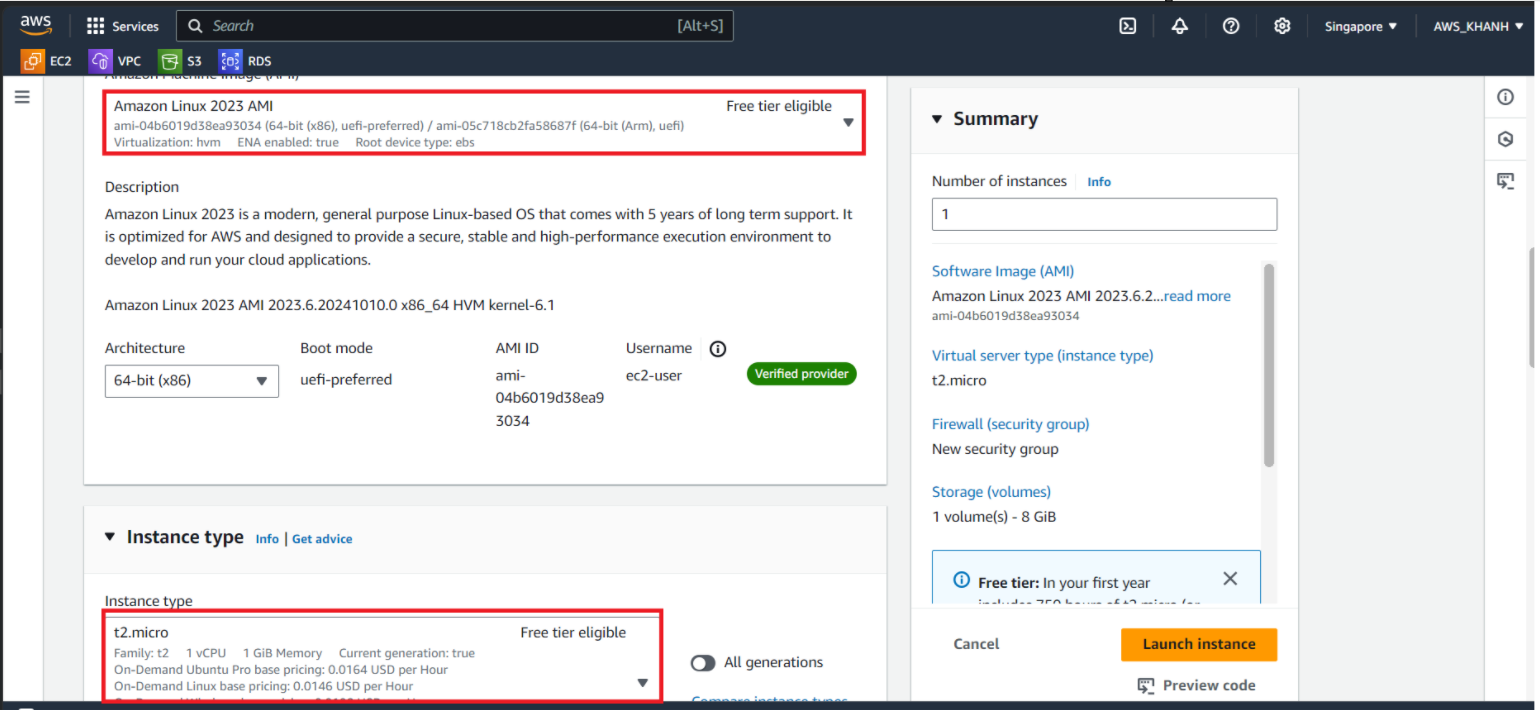Click the Preview code icon

1146,685
